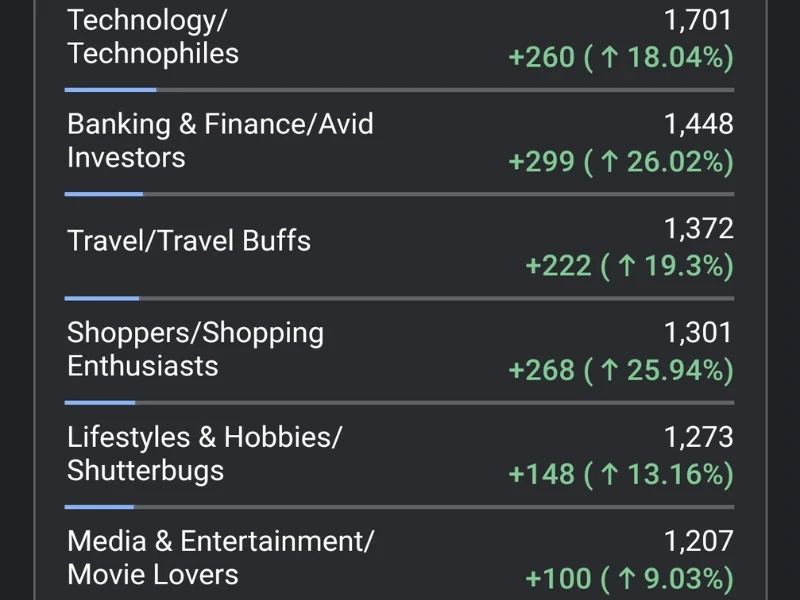Tap the +222 (19.3%) change text
The image size is (800, 600).
coord(630,266)
